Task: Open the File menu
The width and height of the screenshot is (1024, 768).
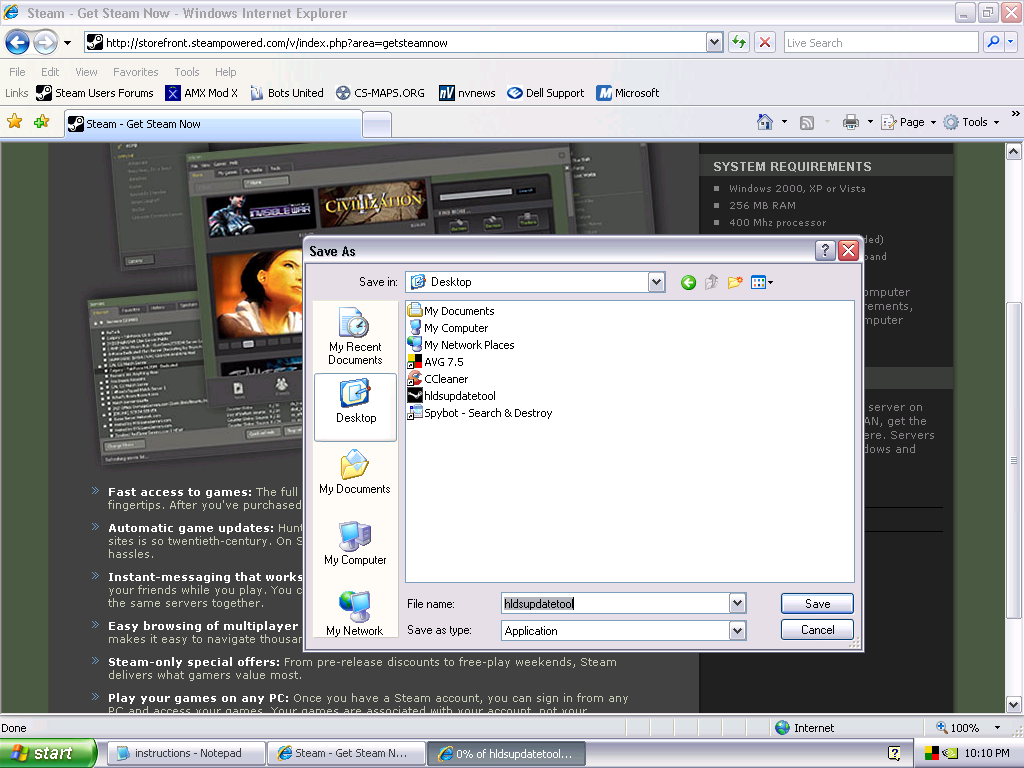Action: [x=18, y=72]
